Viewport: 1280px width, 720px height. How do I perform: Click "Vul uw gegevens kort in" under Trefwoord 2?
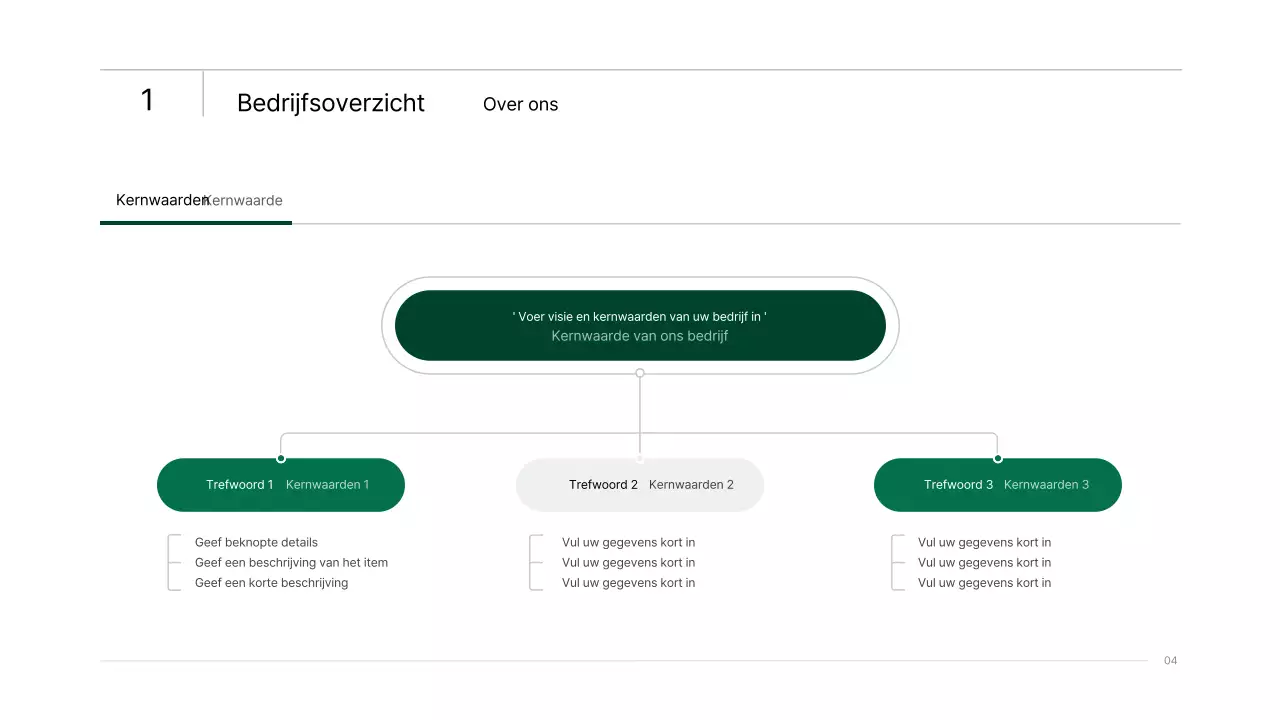pyautogui.click(x=629, y=542)
